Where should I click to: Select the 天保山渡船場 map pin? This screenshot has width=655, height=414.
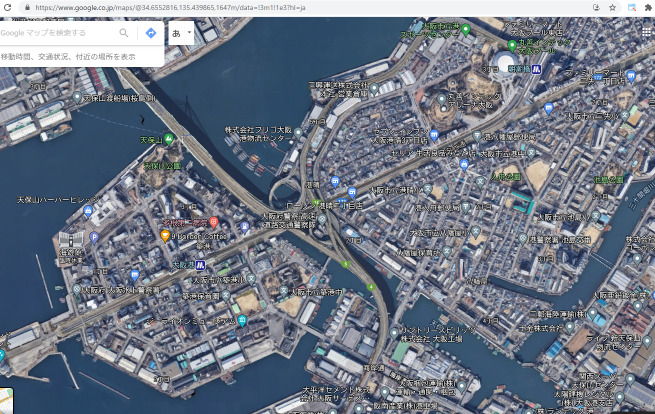(x=76, y=97)
